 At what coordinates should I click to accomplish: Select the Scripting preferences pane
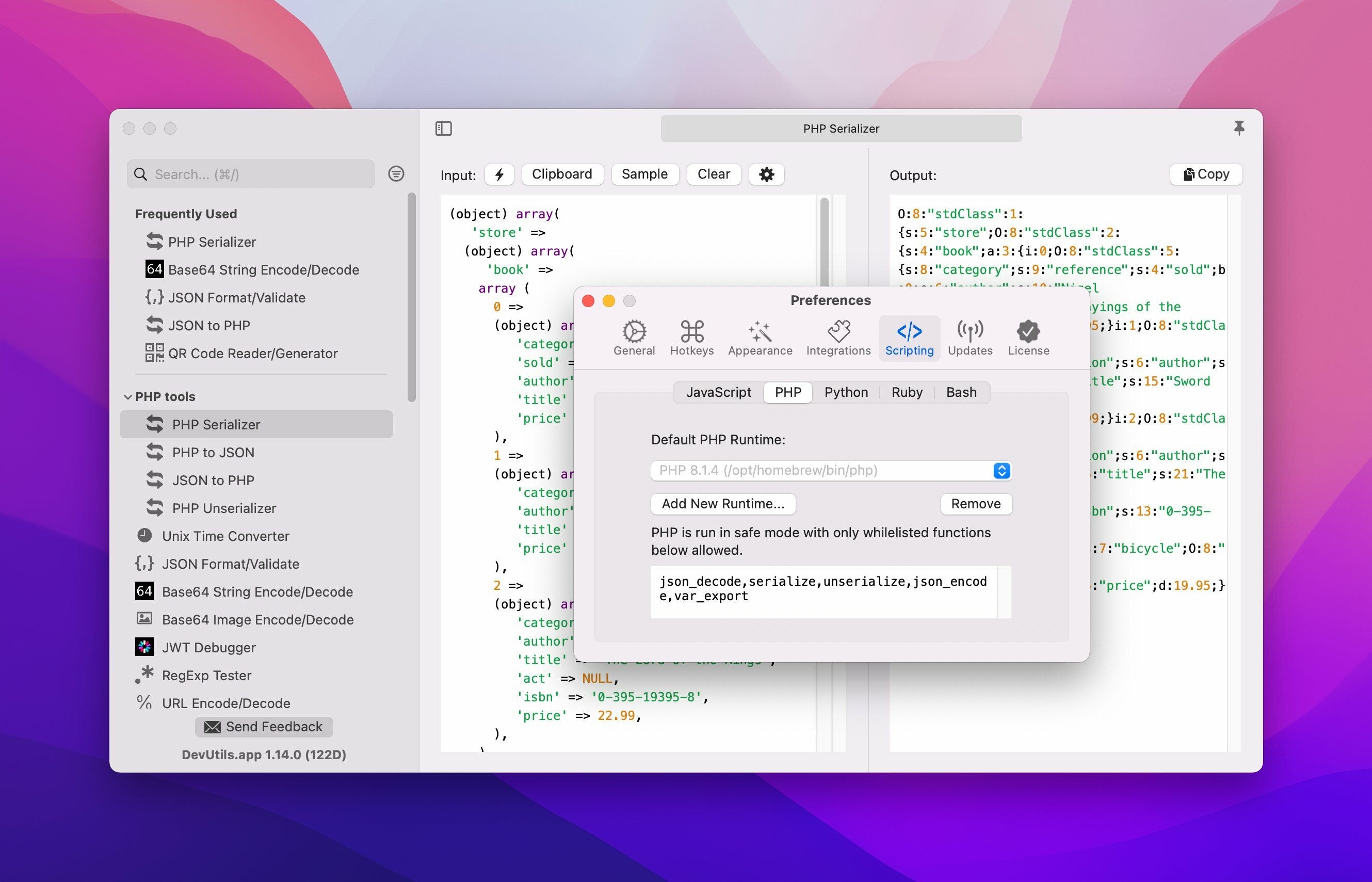909,338
